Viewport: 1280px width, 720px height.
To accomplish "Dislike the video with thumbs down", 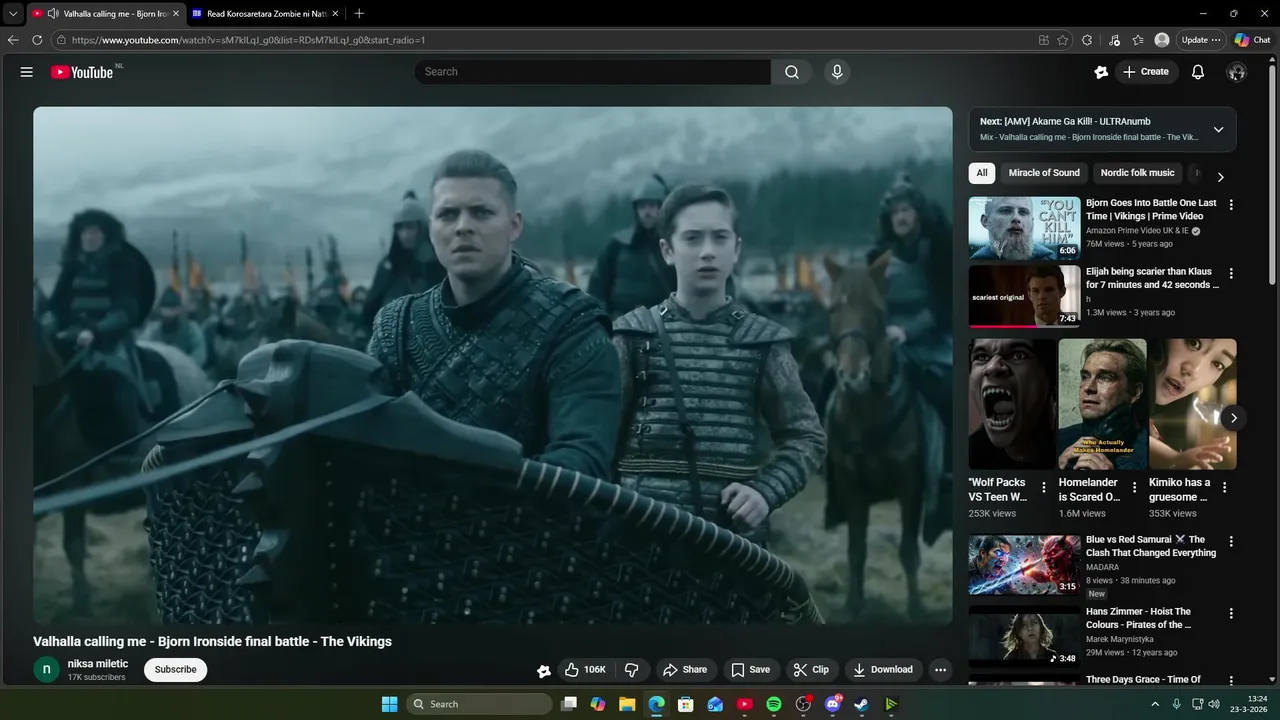I will tap(631, 670).
